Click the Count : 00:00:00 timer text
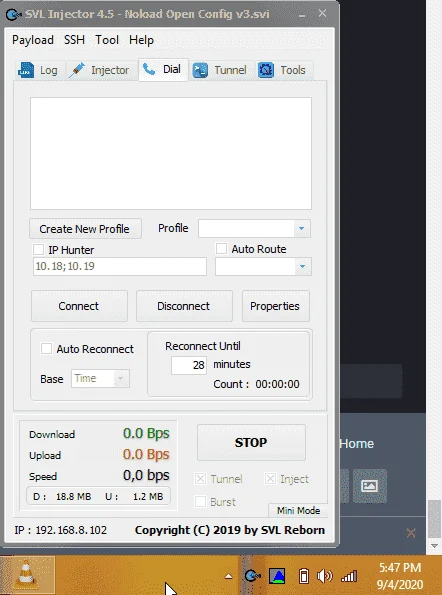This screenshot has width=442, height=595. (x=256, y=384)
